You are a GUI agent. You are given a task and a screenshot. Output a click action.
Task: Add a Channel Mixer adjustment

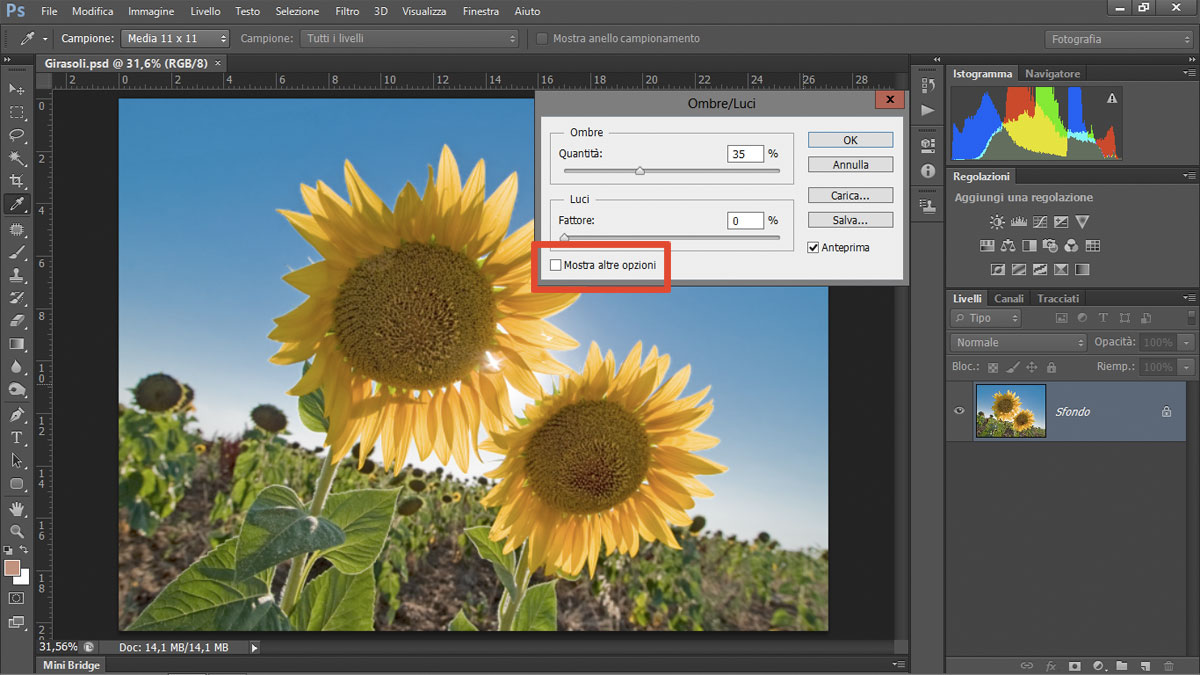(1071, 246)
